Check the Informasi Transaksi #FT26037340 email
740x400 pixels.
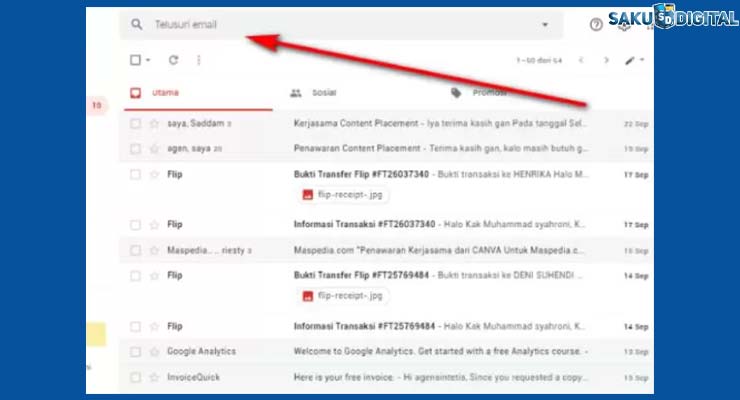(x=135, y=225)
